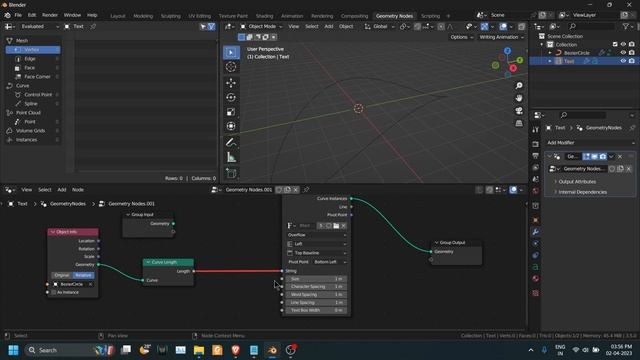The image size is (640, 360).
Task: Select the Scale tool in viewport toolbar
Action: pos(231,112)
